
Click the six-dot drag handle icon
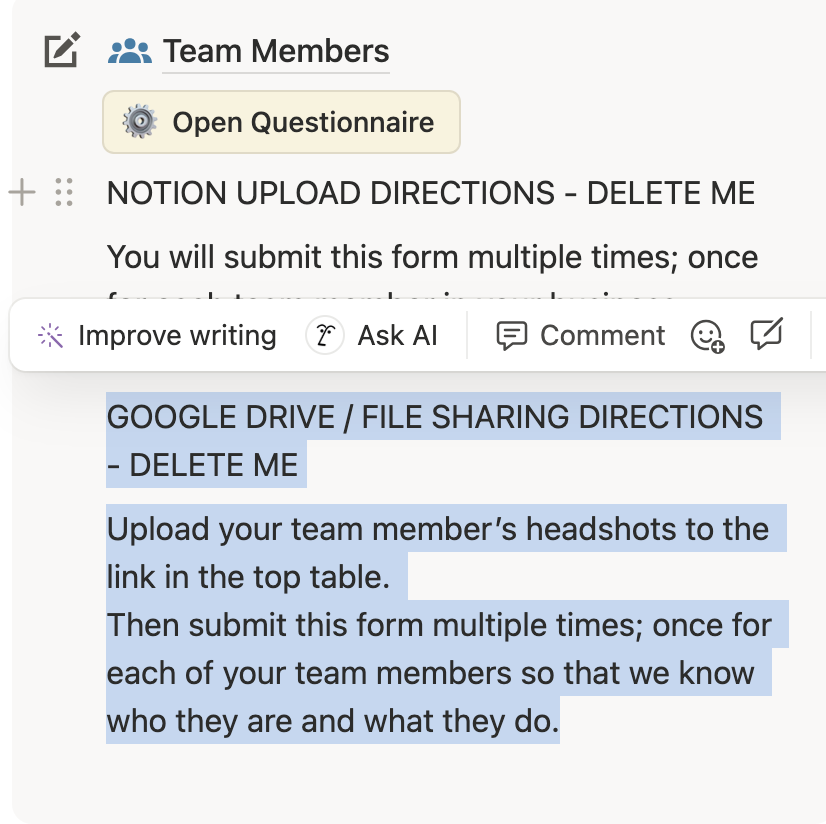click(x=64, y=192)
